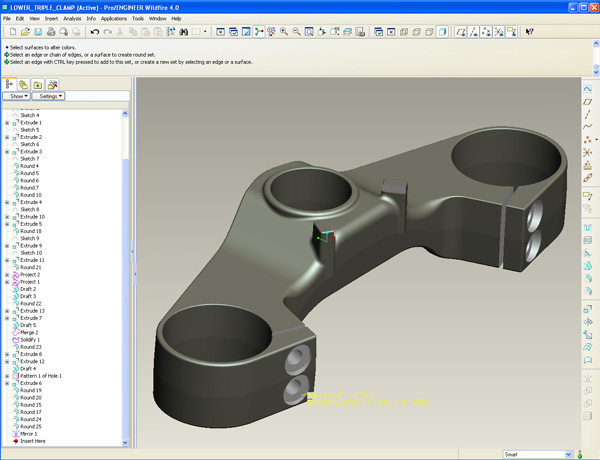The height and width of the screenshot is (460, 600).
Task: Switch to the Folder Browser tab icon
Action: (38, 85)
